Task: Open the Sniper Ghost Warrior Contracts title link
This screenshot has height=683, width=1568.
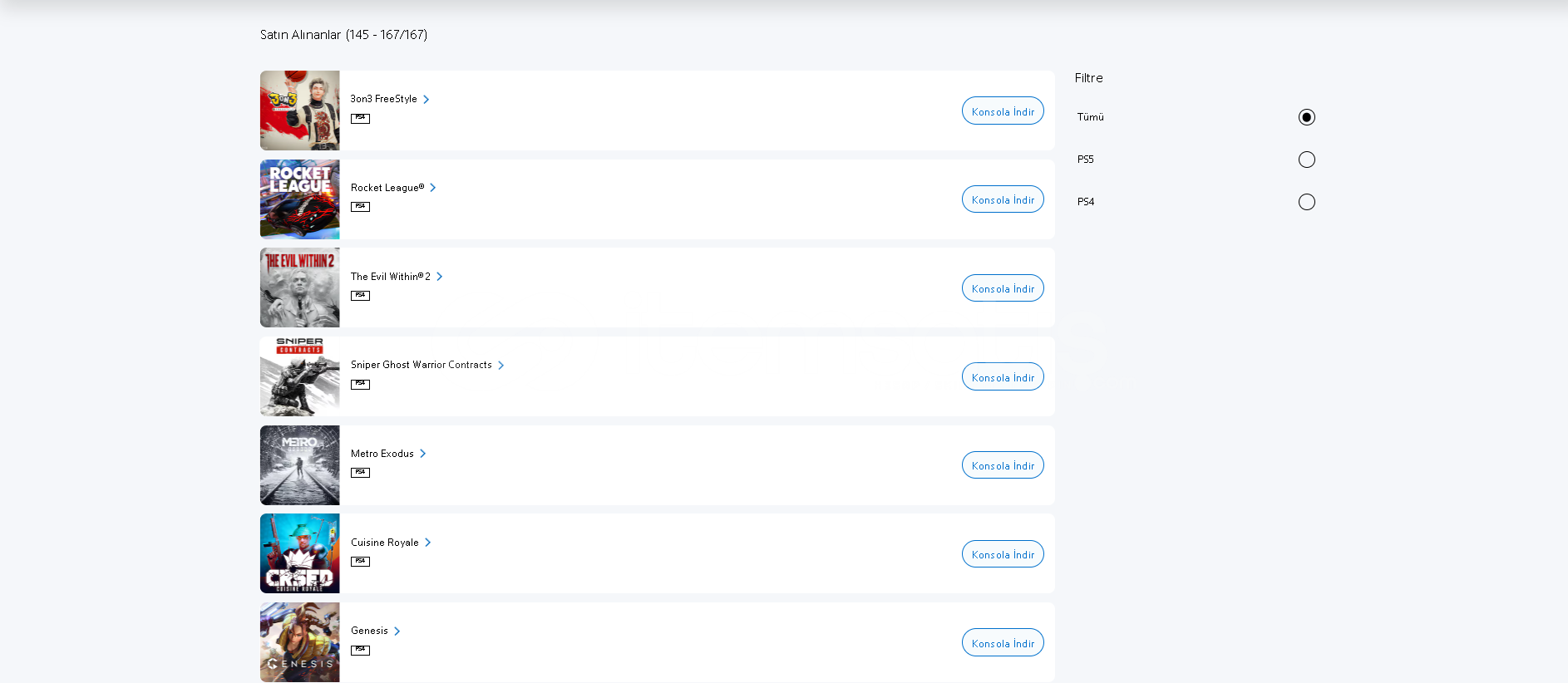Action: 422,365
